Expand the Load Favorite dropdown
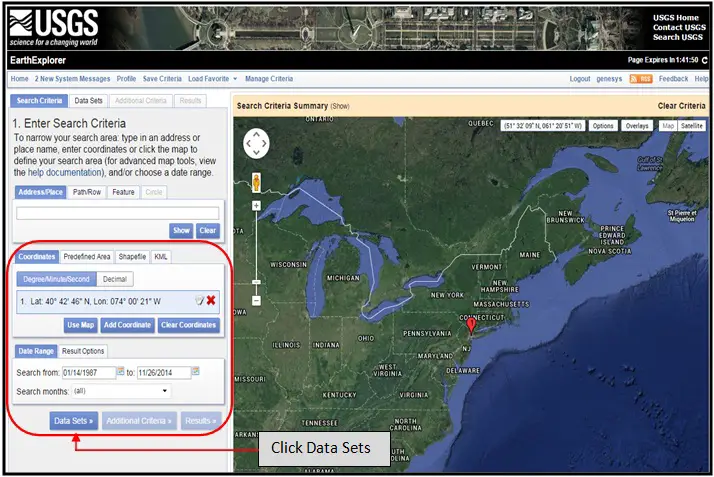Screen dimensions: 714x477 tap(213, 79)
